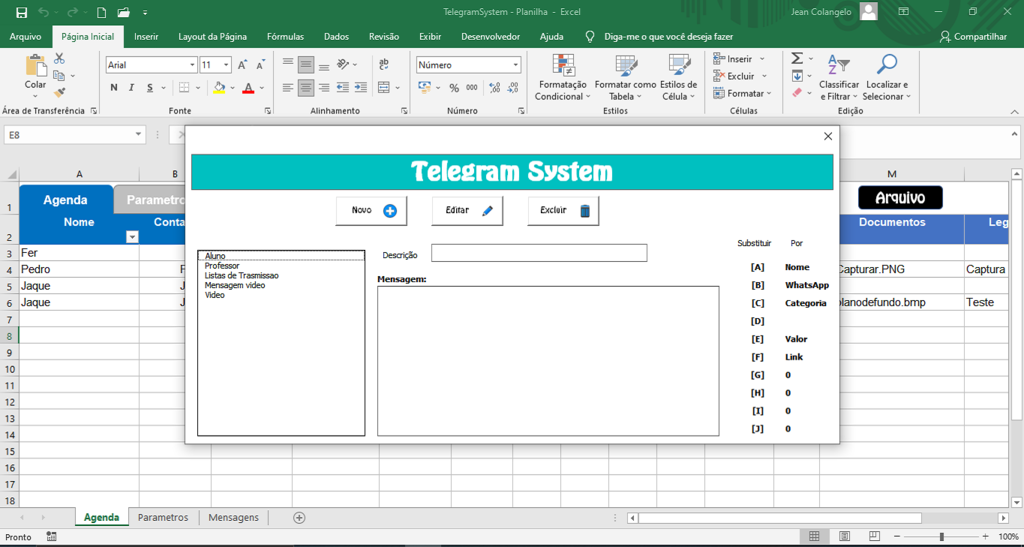Undo the last action in title bar

pos(43,12)
